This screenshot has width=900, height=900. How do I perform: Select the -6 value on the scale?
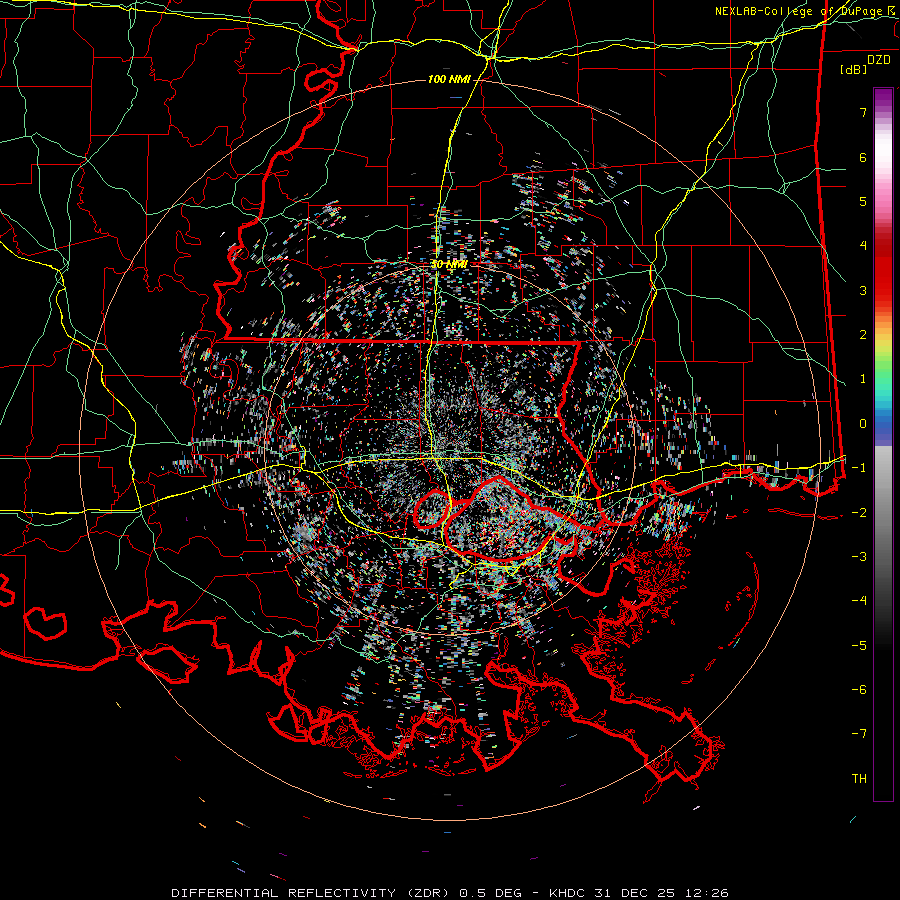click(x=859, y=689)
